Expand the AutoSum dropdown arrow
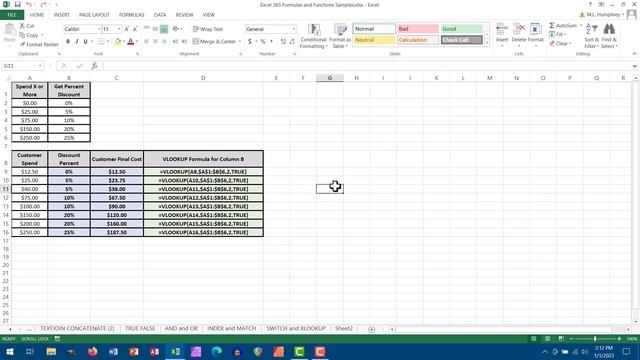Screen dimensions: 640x360 pyautogui.click(x=581, y=25)
